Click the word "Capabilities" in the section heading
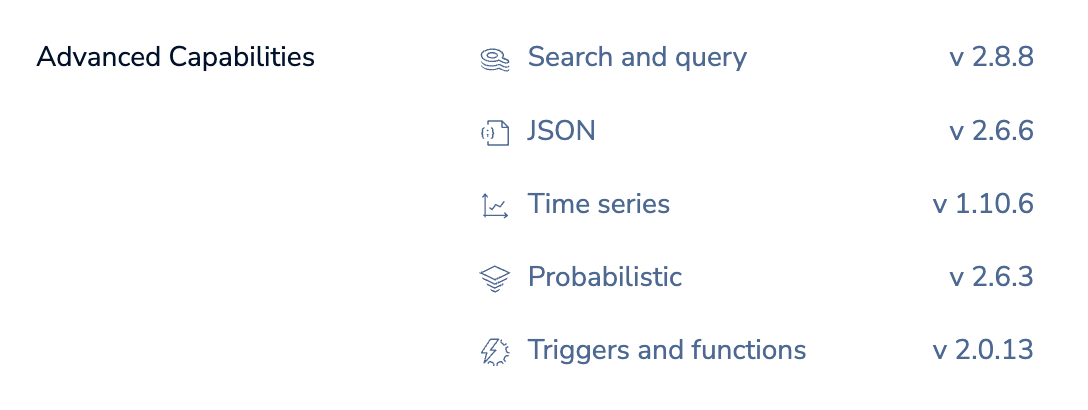This screenshot has height=410, width=1088. [x=241, y=57]
